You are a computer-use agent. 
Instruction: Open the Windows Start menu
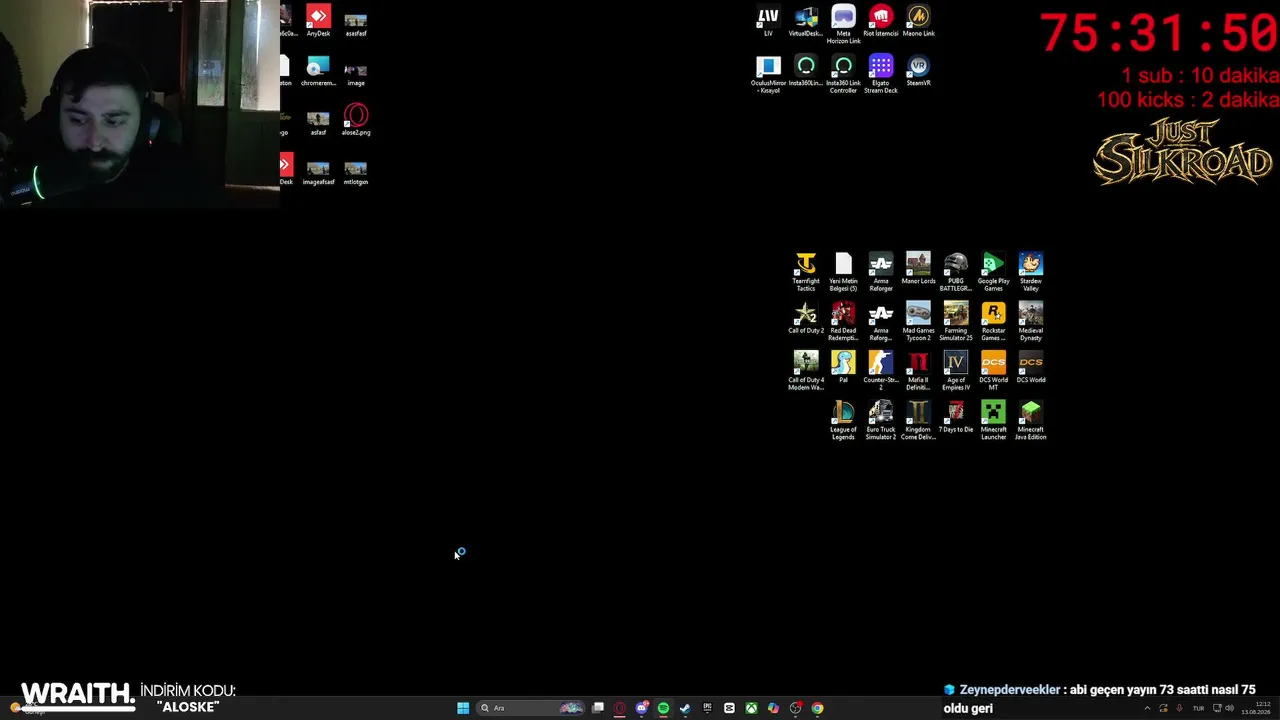coord(463,708)
